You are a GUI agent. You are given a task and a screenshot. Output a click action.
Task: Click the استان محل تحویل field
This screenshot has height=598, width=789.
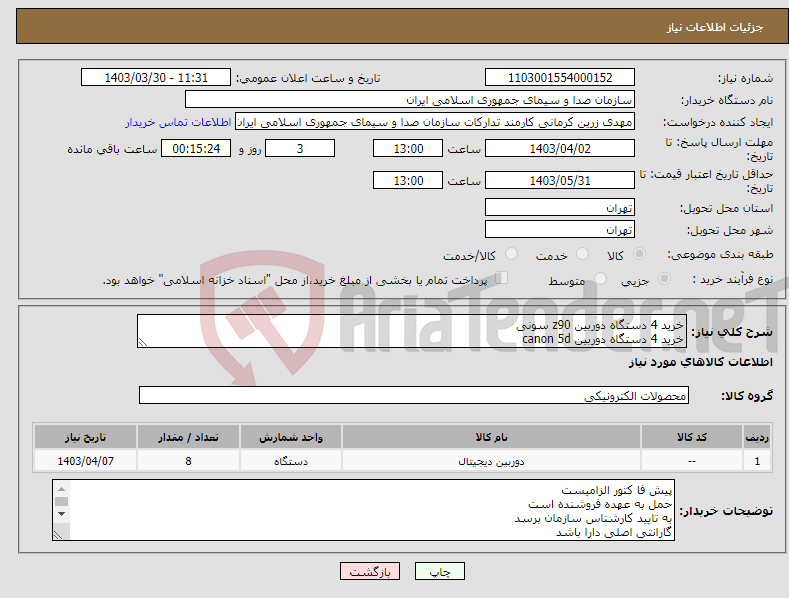click(560, 207)
